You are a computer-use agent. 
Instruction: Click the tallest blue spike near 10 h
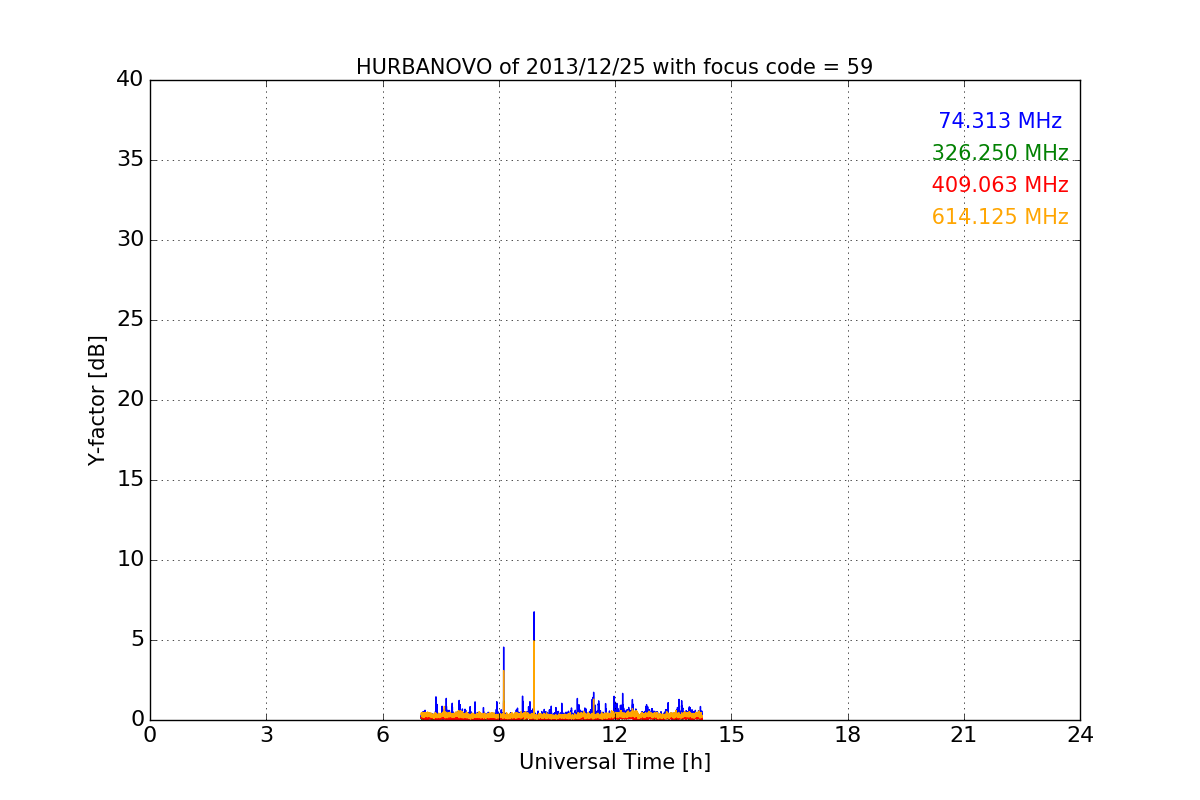pyautogui.click(x=534, y=626)
